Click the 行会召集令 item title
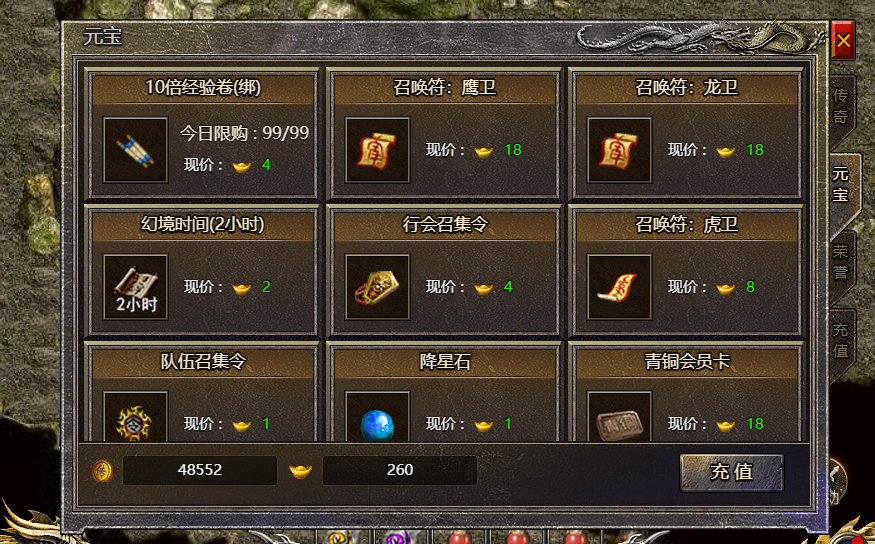Screen dimensions: 875x544 click(445, 224)
